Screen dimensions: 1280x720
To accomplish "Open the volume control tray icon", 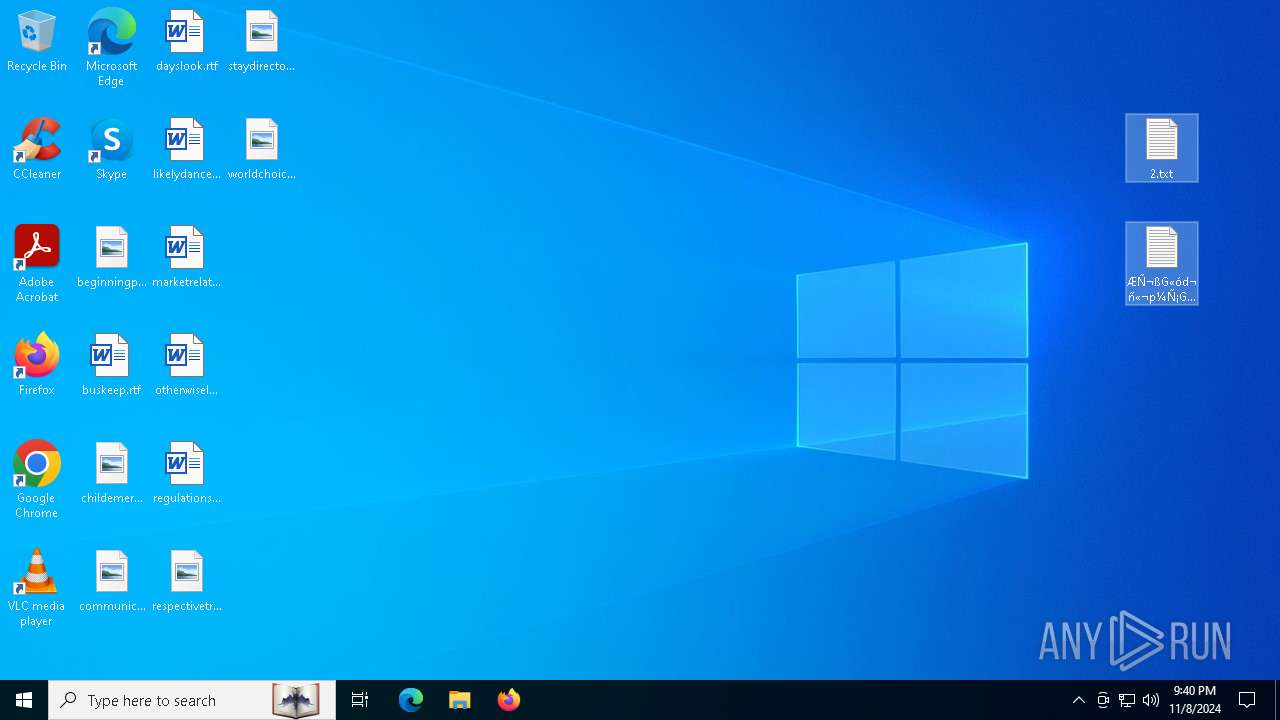I will tap(1151, 700).
